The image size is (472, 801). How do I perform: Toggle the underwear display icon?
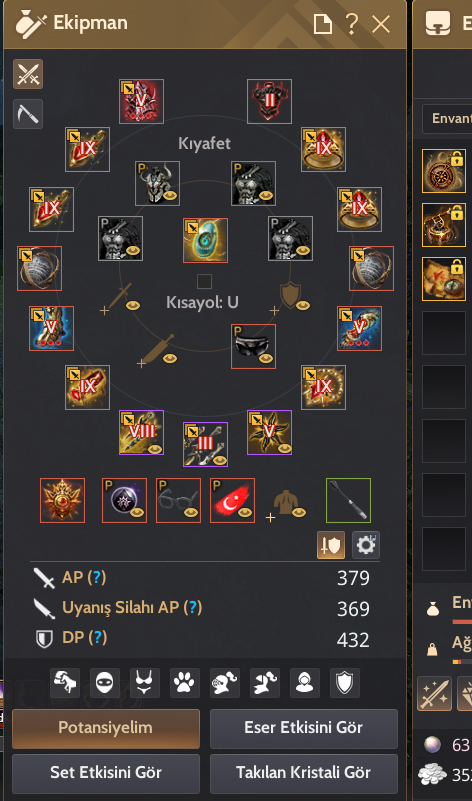pyautogui.click(x=145, y=683)
